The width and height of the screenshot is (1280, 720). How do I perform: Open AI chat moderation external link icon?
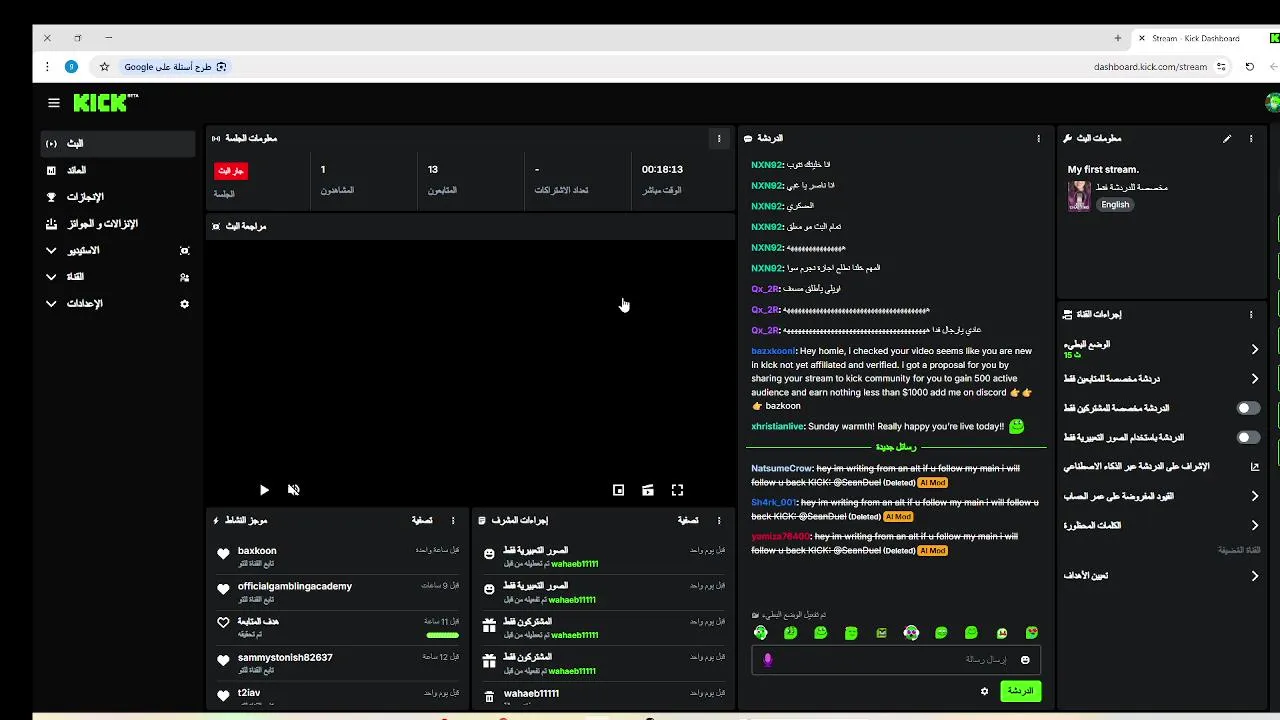(1255, 466)
